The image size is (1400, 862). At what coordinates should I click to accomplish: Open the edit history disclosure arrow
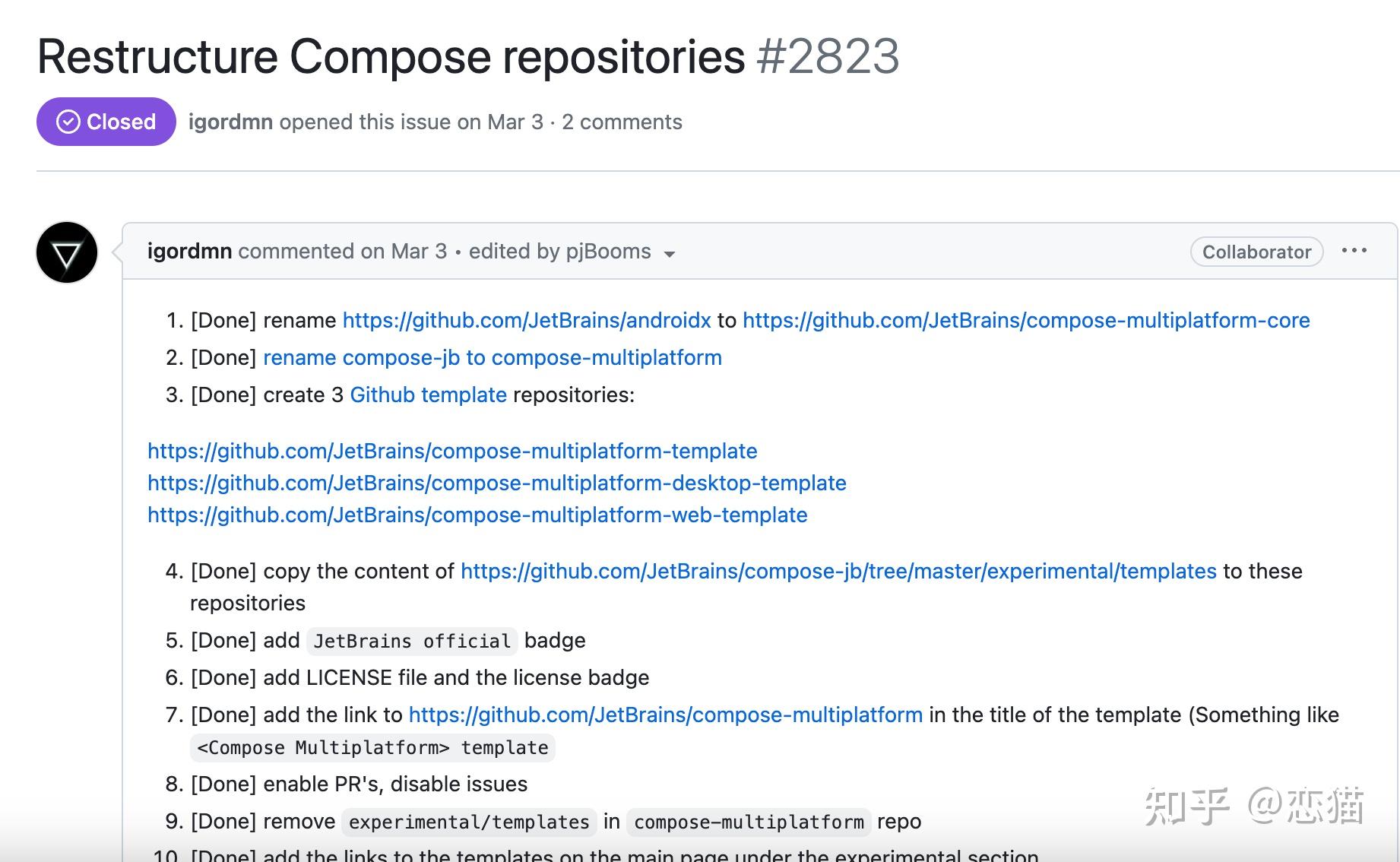(x=670, y=255)
